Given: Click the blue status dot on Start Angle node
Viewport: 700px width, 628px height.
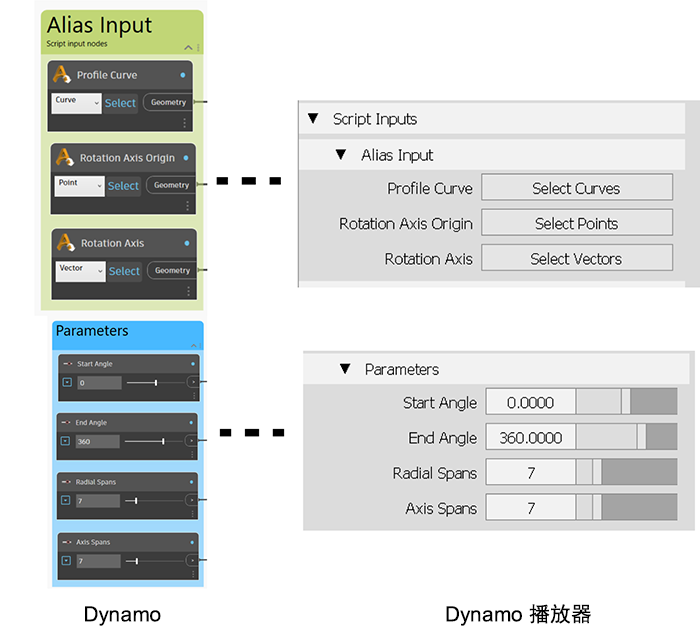Looking at the screenshot, I should point(193,364).
